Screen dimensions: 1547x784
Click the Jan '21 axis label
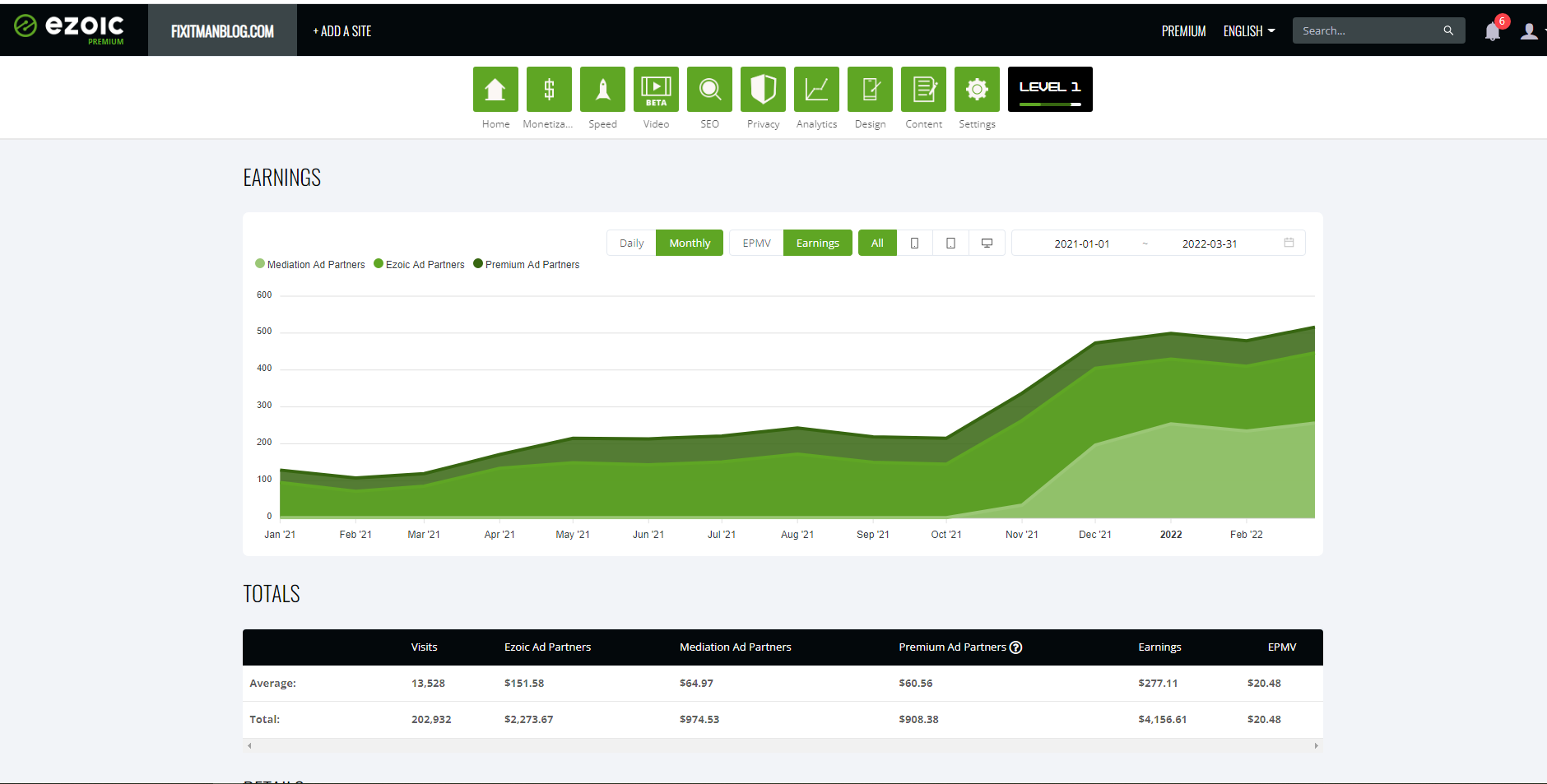point(280,535)
